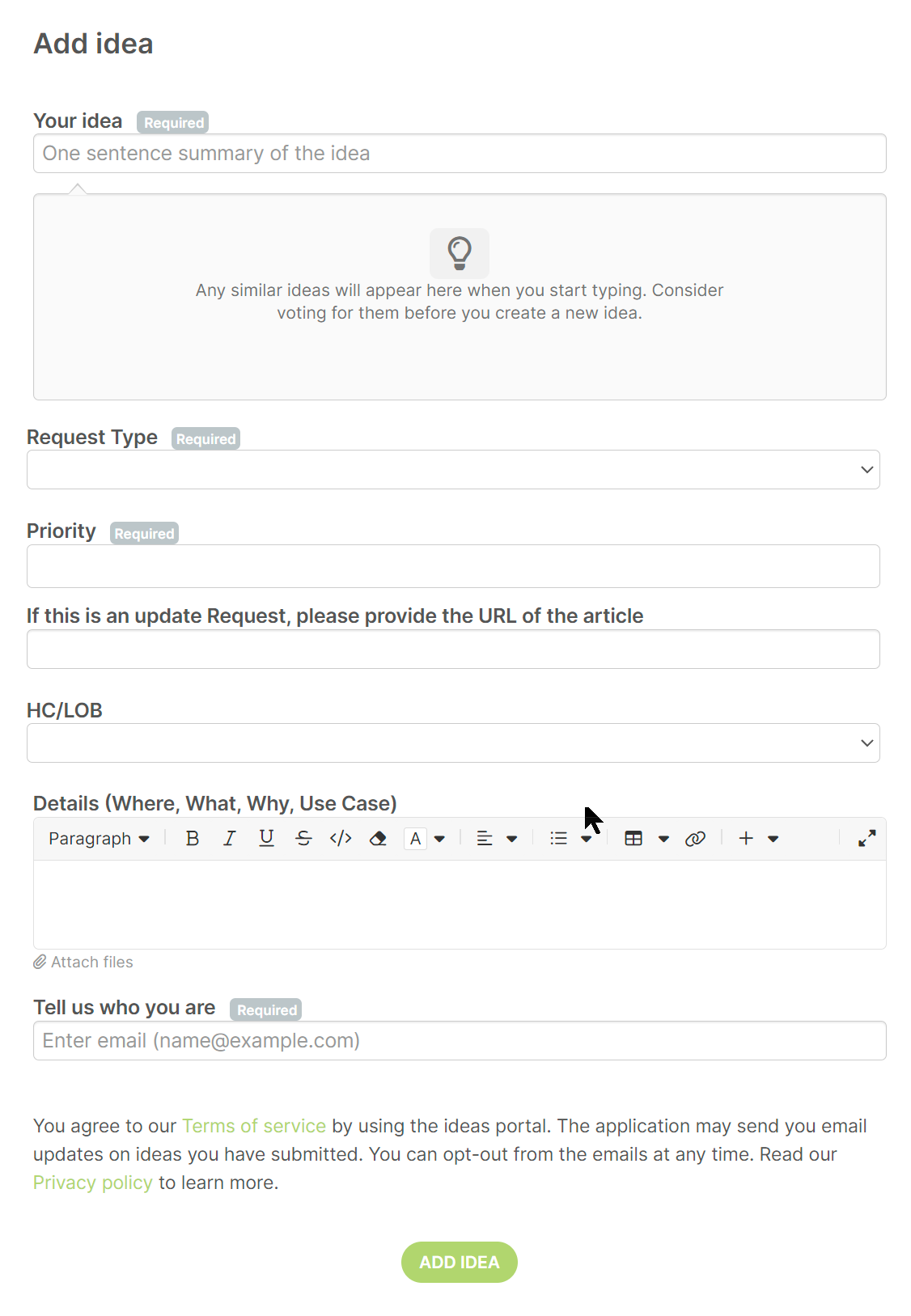Click the Attach files link
This screenshot has width=911, height=1316.
coord(83,962)
